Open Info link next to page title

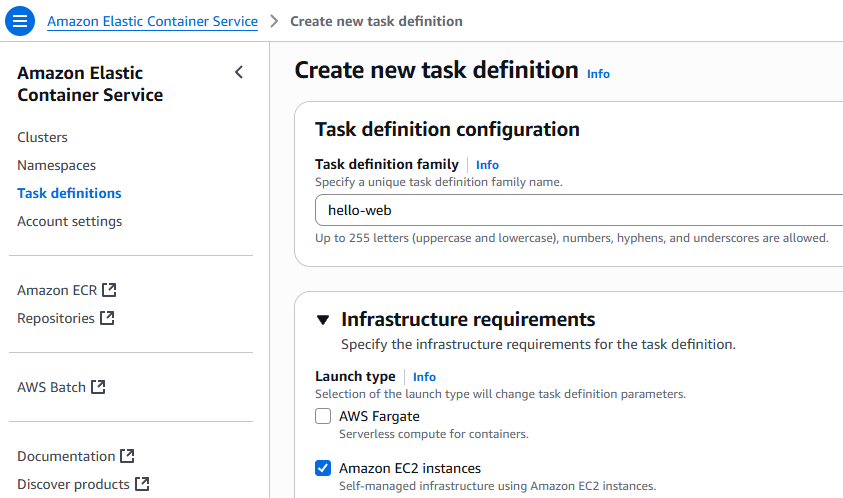coord(598,74)
